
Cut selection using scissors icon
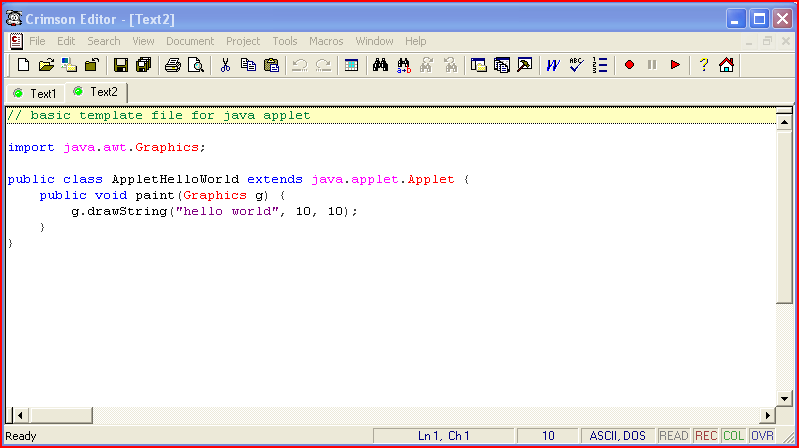[225, 65]
